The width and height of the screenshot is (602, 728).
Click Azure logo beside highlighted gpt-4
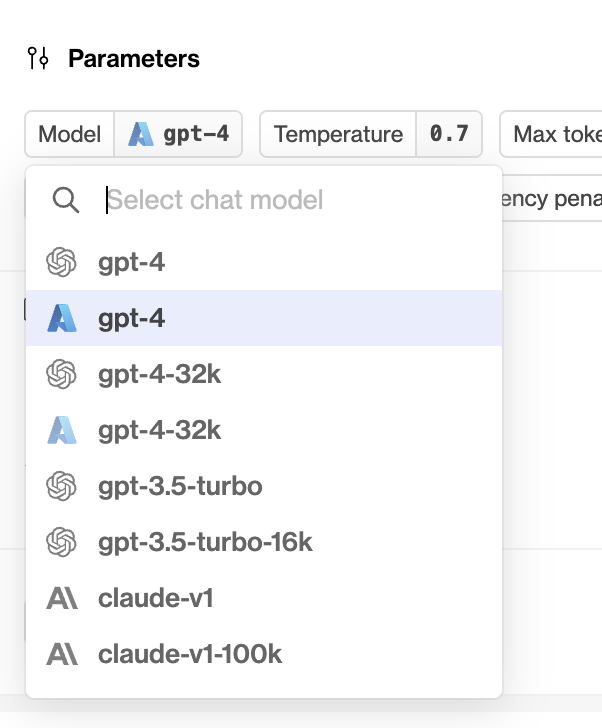click(62, 318)
